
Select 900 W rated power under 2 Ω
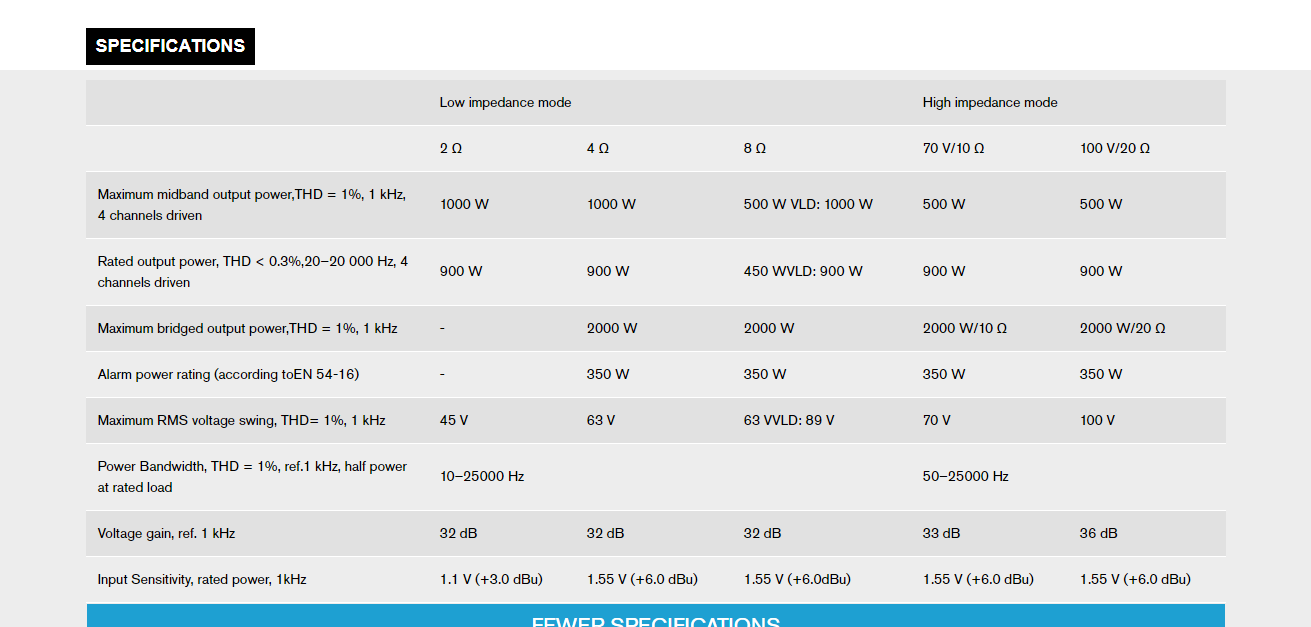[461, 272]
